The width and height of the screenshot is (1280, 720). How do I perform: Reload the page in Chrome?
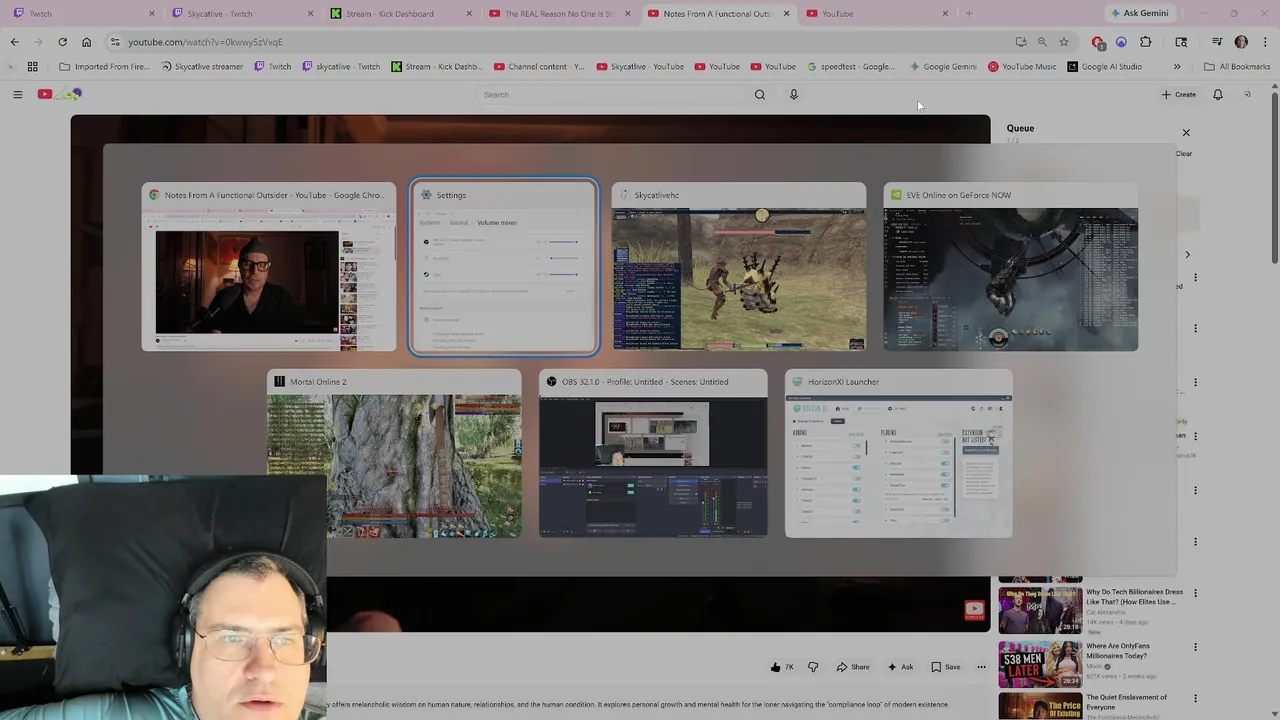tap(62, 42)
